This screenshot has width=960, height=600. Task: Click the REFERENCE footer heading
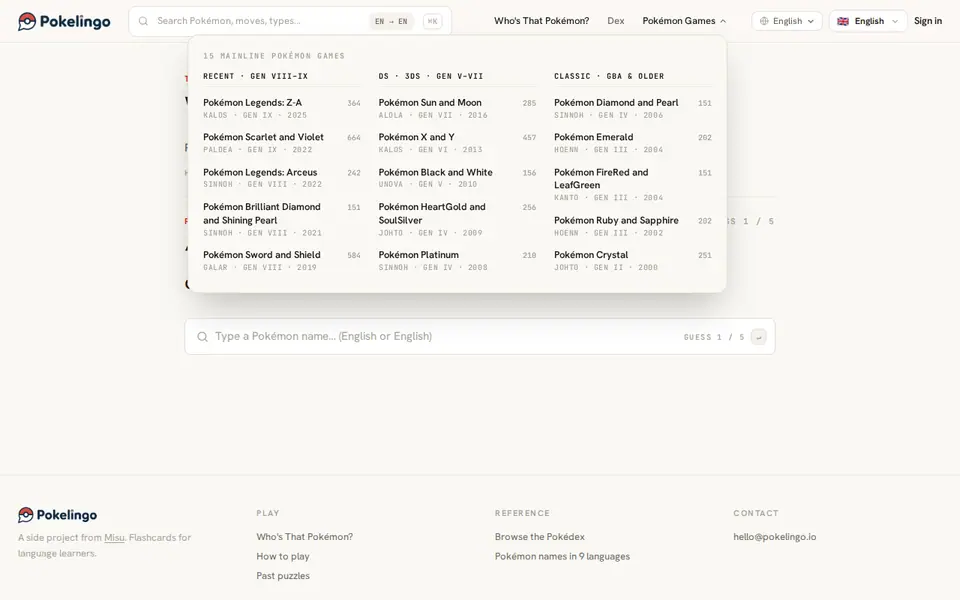pos(522,513)
